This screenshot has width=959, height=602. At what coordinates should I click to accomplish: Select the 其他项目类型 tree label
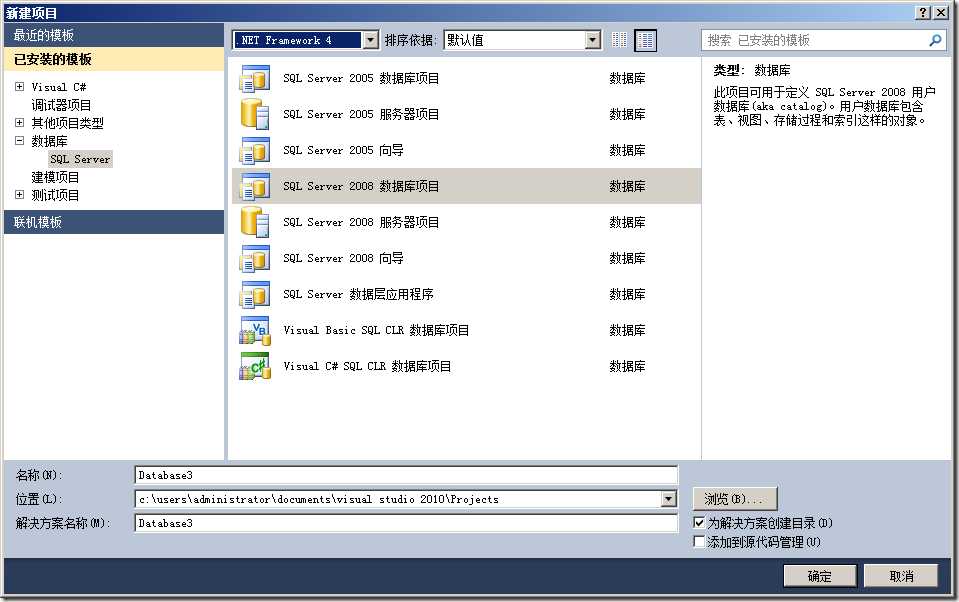tap(67, 122)
